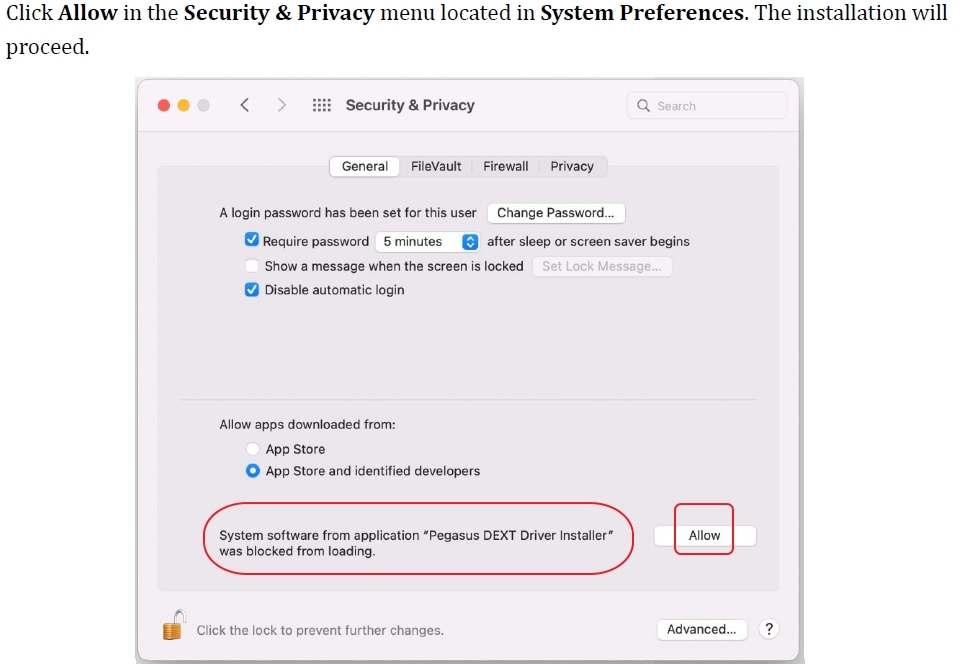Screen dimensions: 966x664
Task: Enable Show a message when locked checkbox
Action: [x=251, y=266]
